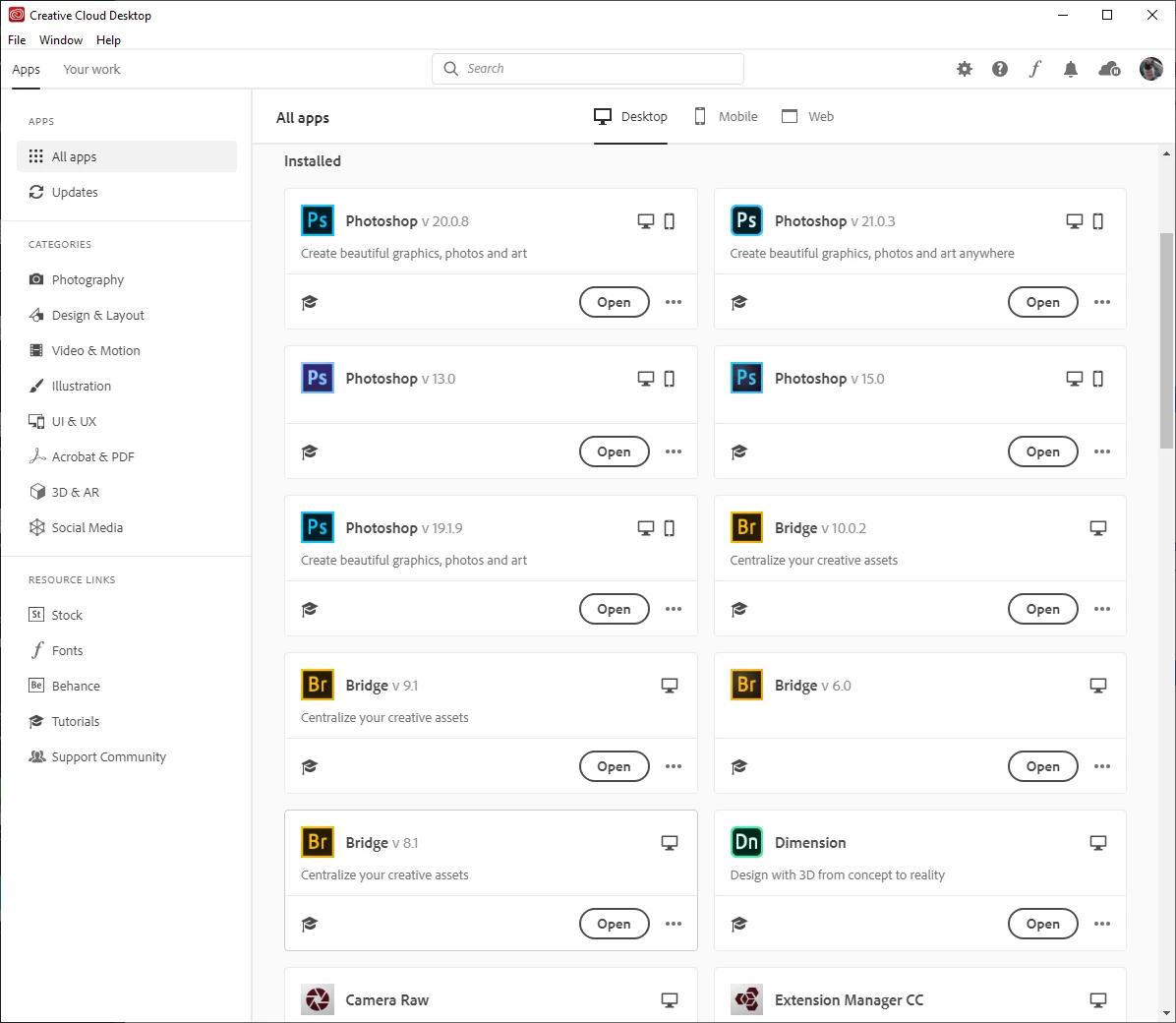Open tutorials icon on Dimension card
The height and width of the screenshot is (1023, 1176).
[x=738, y=924]
